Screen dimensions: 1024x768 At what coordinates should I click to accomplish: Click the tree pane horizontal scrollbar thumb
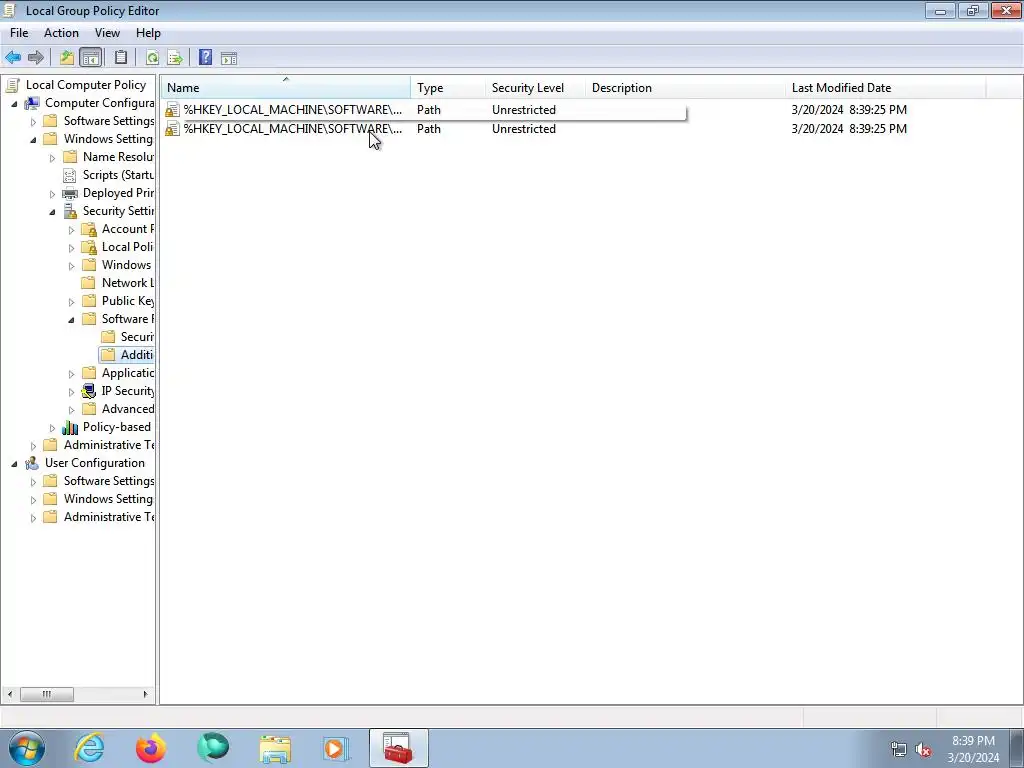46,694
